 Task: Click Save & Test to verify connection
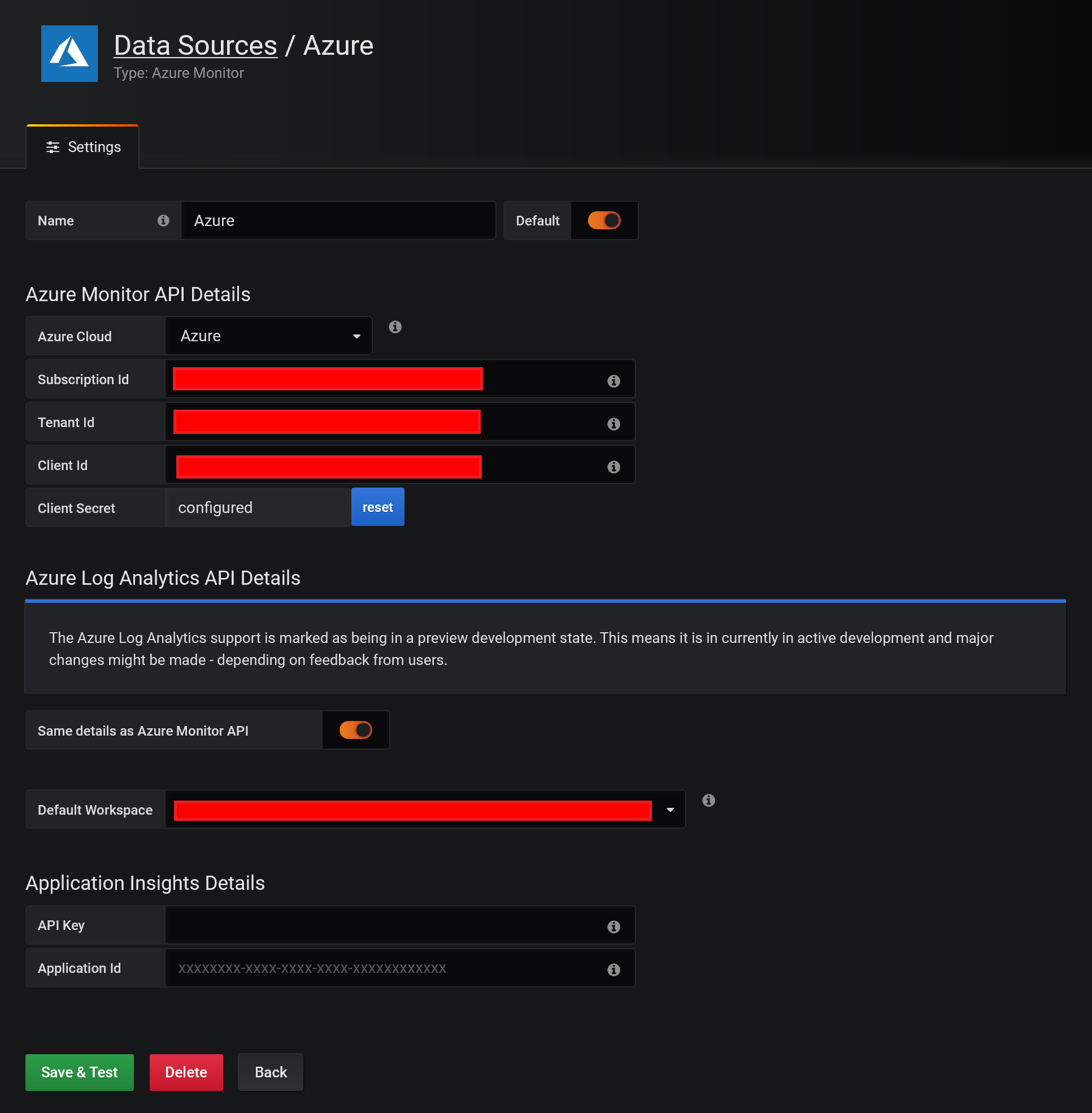(79, 1072)
